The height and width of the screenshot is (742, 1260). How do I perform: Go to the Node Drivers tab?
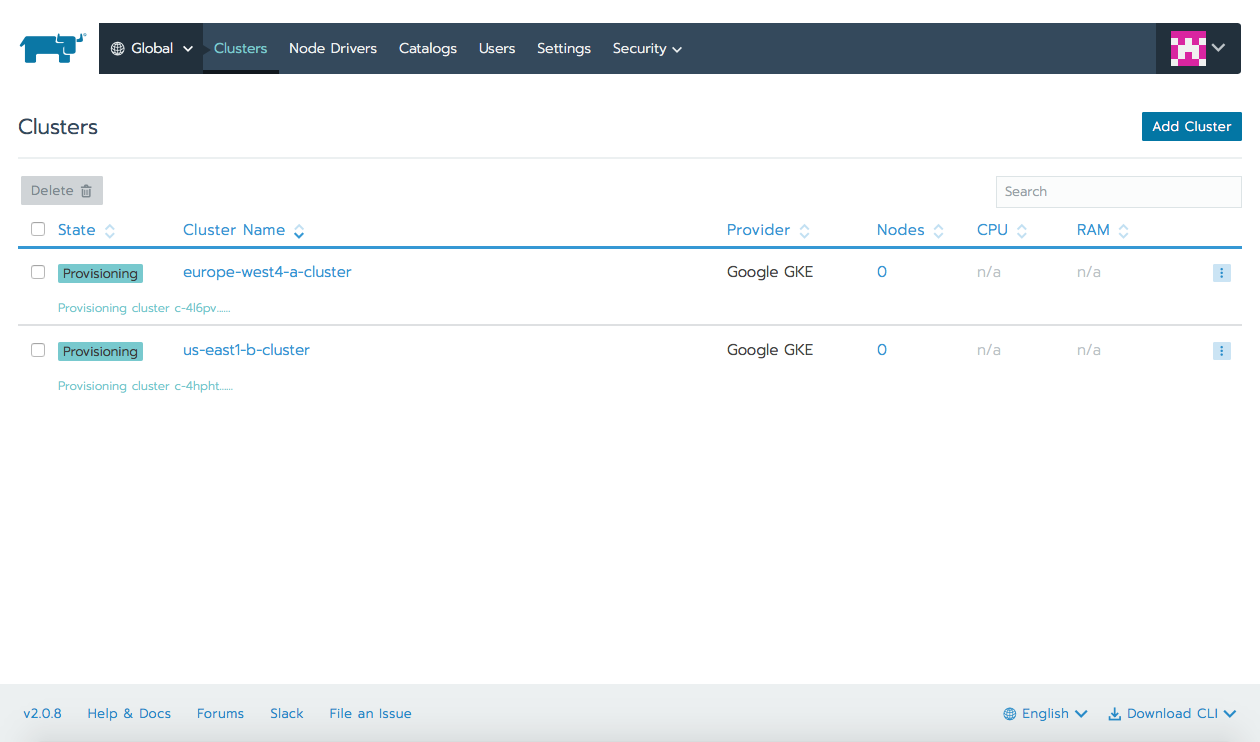click(333, 48)
